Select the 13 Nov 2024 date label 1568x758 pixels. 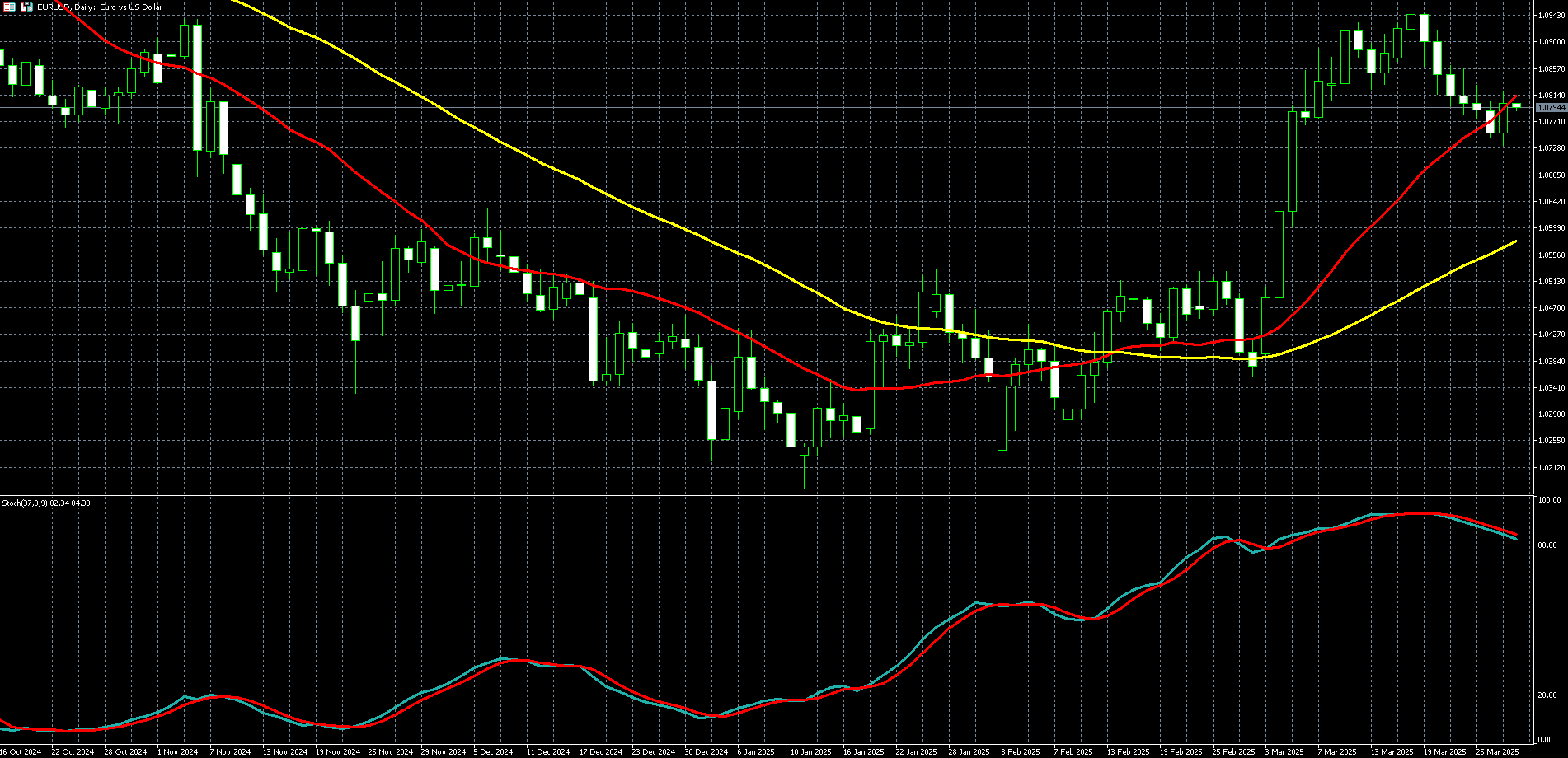coord(284,751)
